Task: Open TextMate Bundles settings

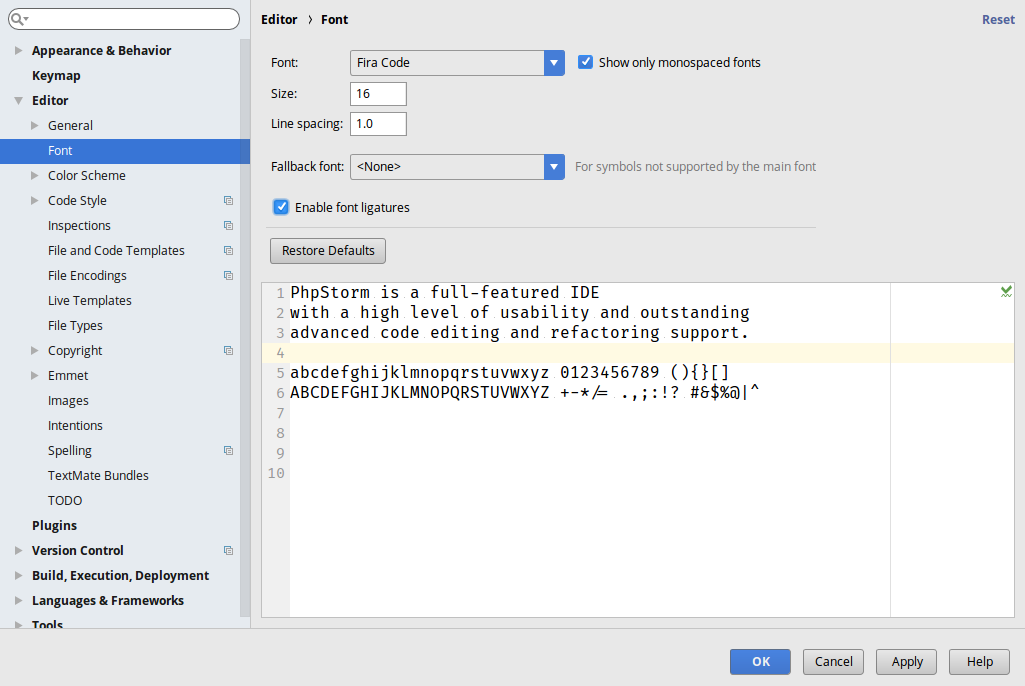Action: [98, 475]
